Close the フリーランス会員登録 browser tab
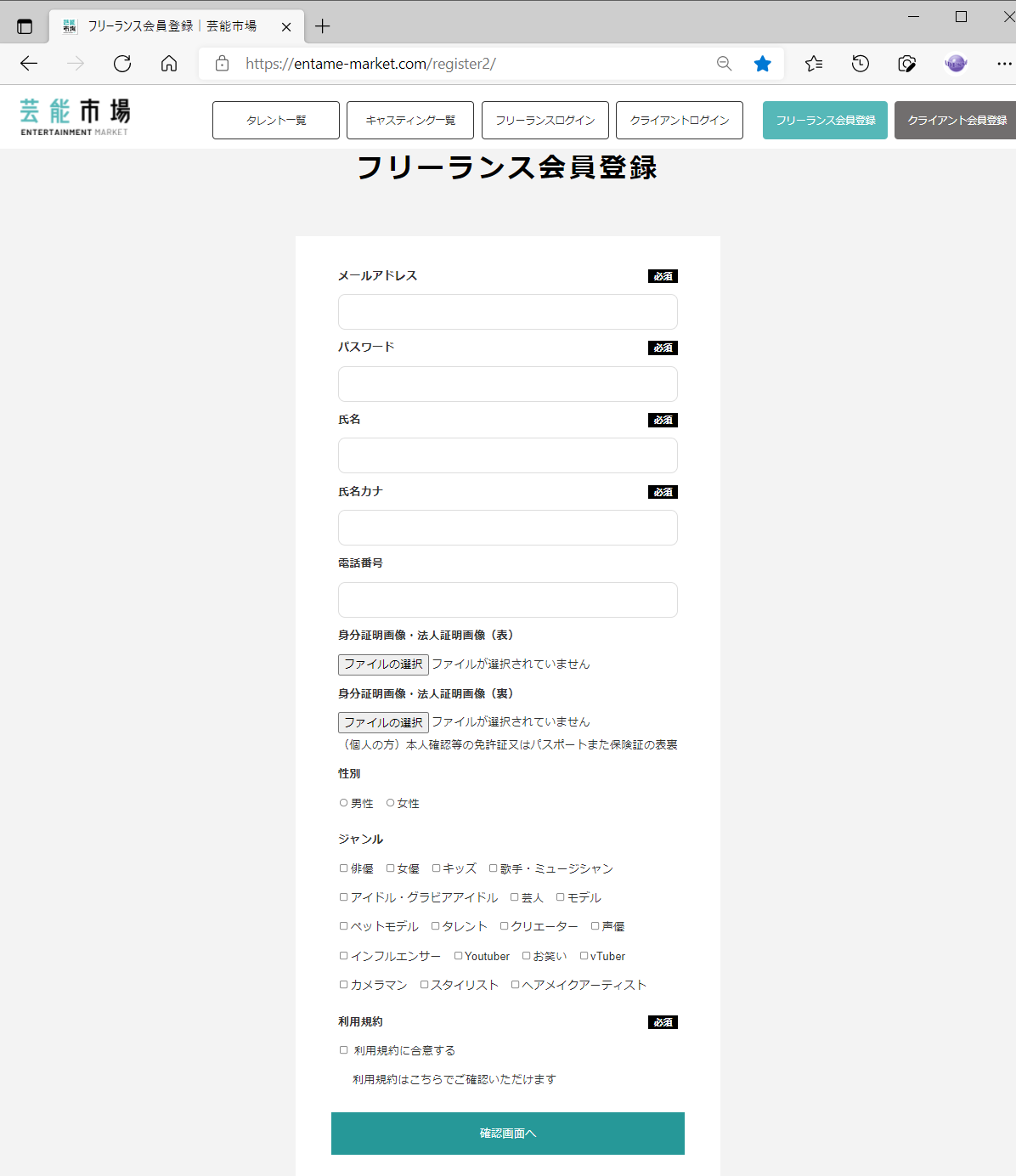1016x1176 pixels. 286,26
